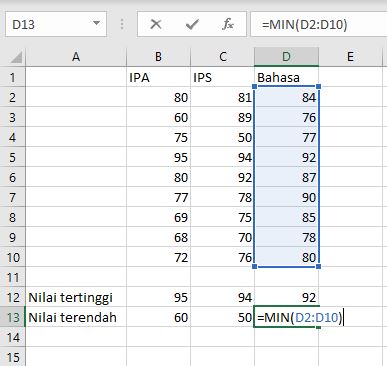Screen dimensions: 387x366
Task: Select cell B12 with value 95
Action: click(158, 297)
